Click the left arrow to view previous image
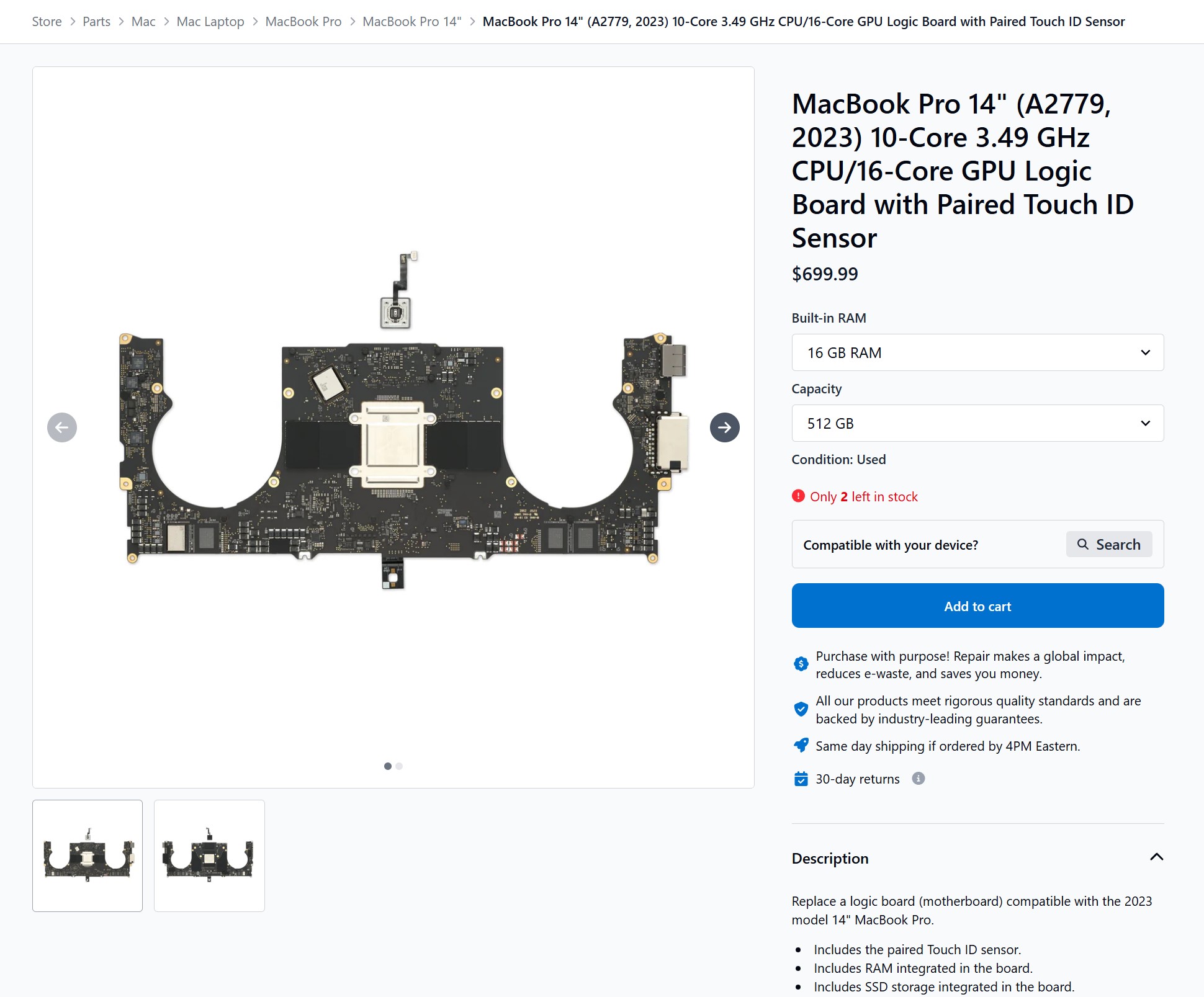The height and width of the screenshot is (997, 1204). (x=61, y=427)
